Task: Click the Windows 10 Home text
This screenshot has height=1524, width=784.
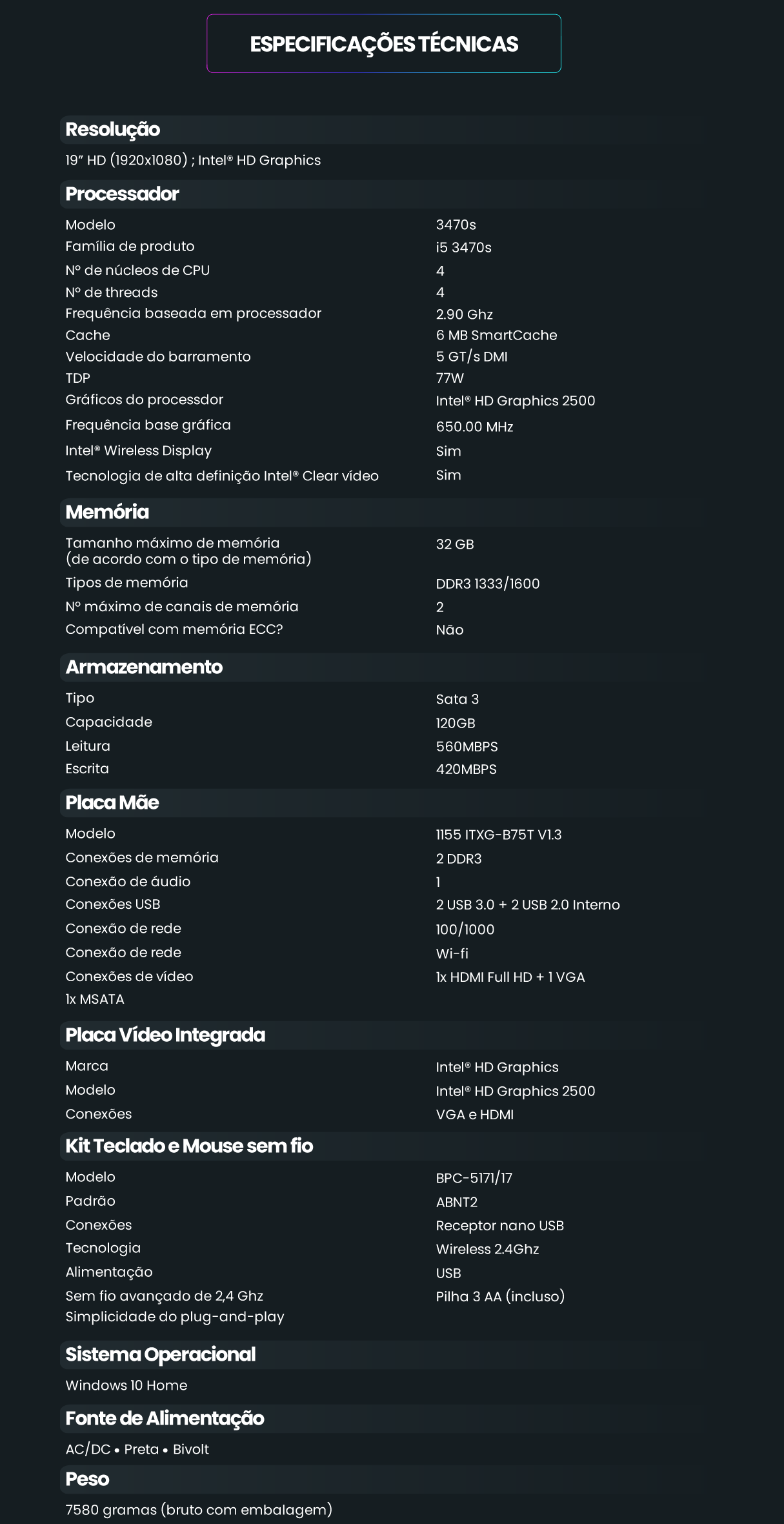Action: [126, 1385]
